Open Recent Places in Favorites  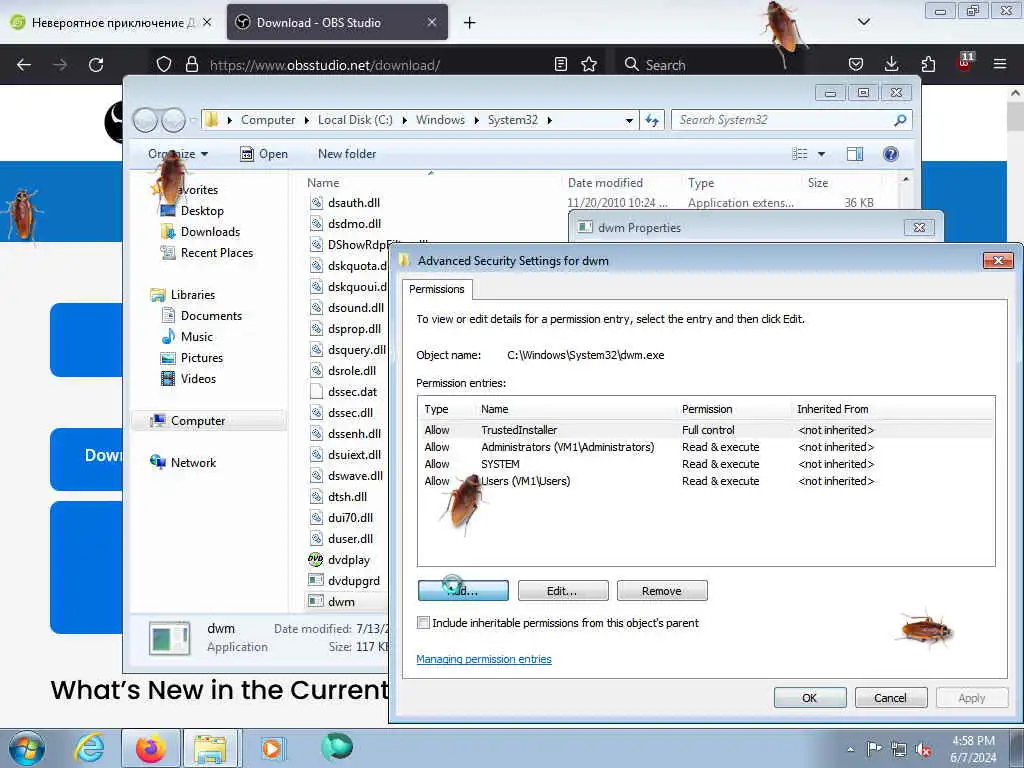pyautogui.click(x=216, y=253)
